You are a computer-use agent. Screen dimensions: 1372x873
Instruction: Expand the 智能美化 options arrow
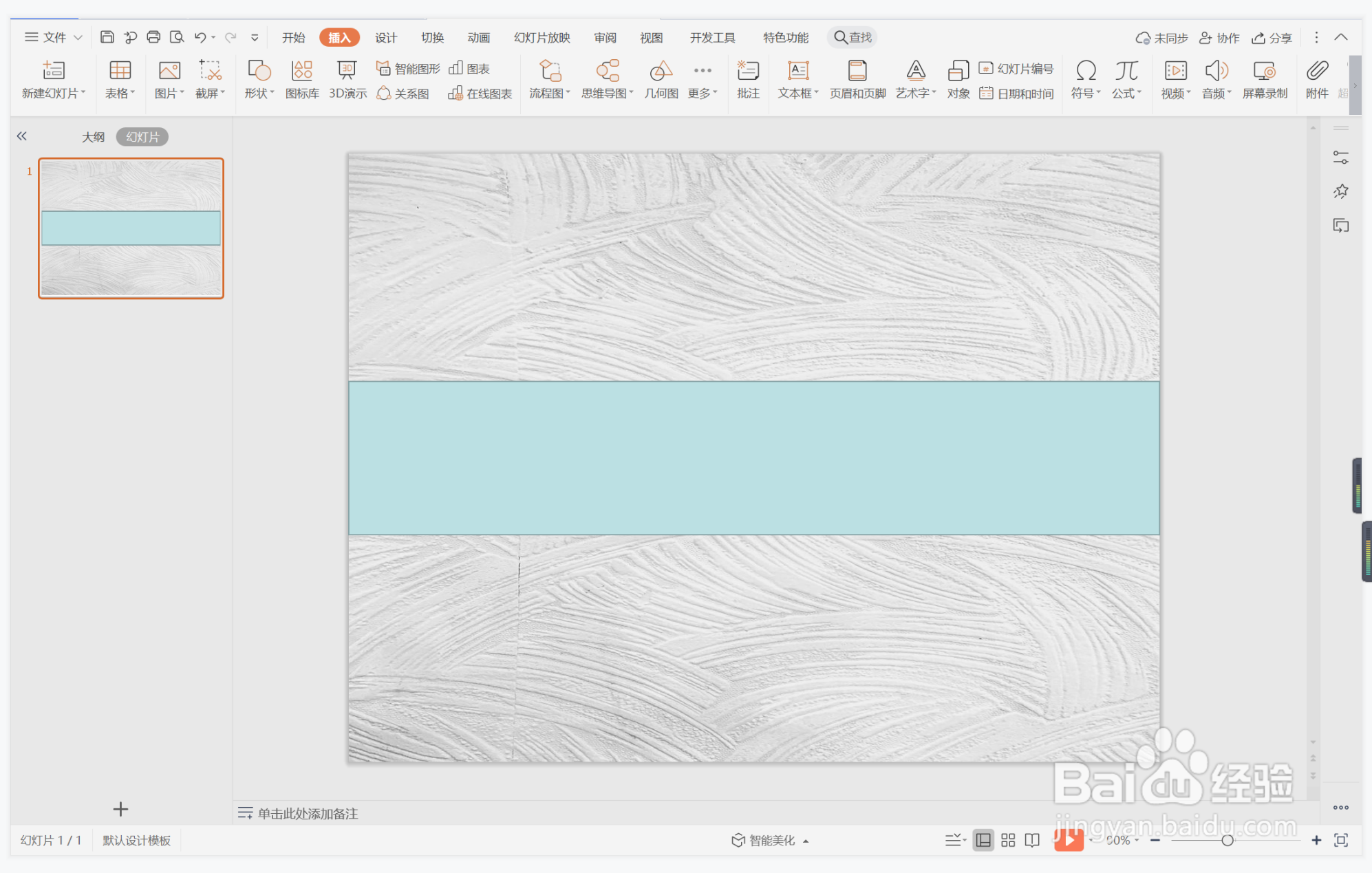[x=806, y=841]
